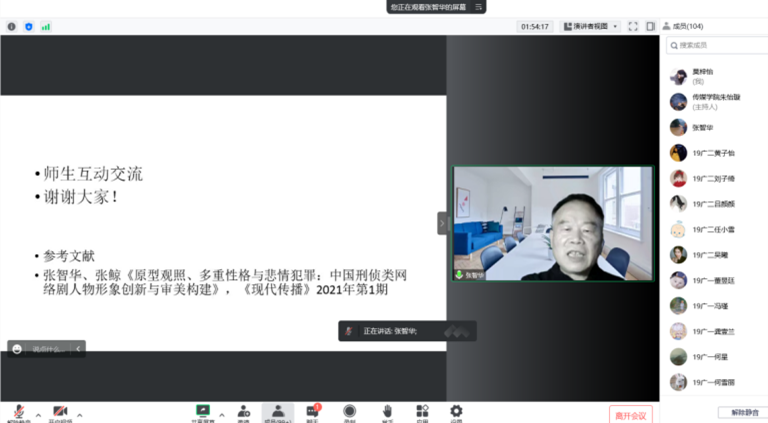Toggle the camera video button
The width and height of the screenshot is (768, 423).
(59, 413)
